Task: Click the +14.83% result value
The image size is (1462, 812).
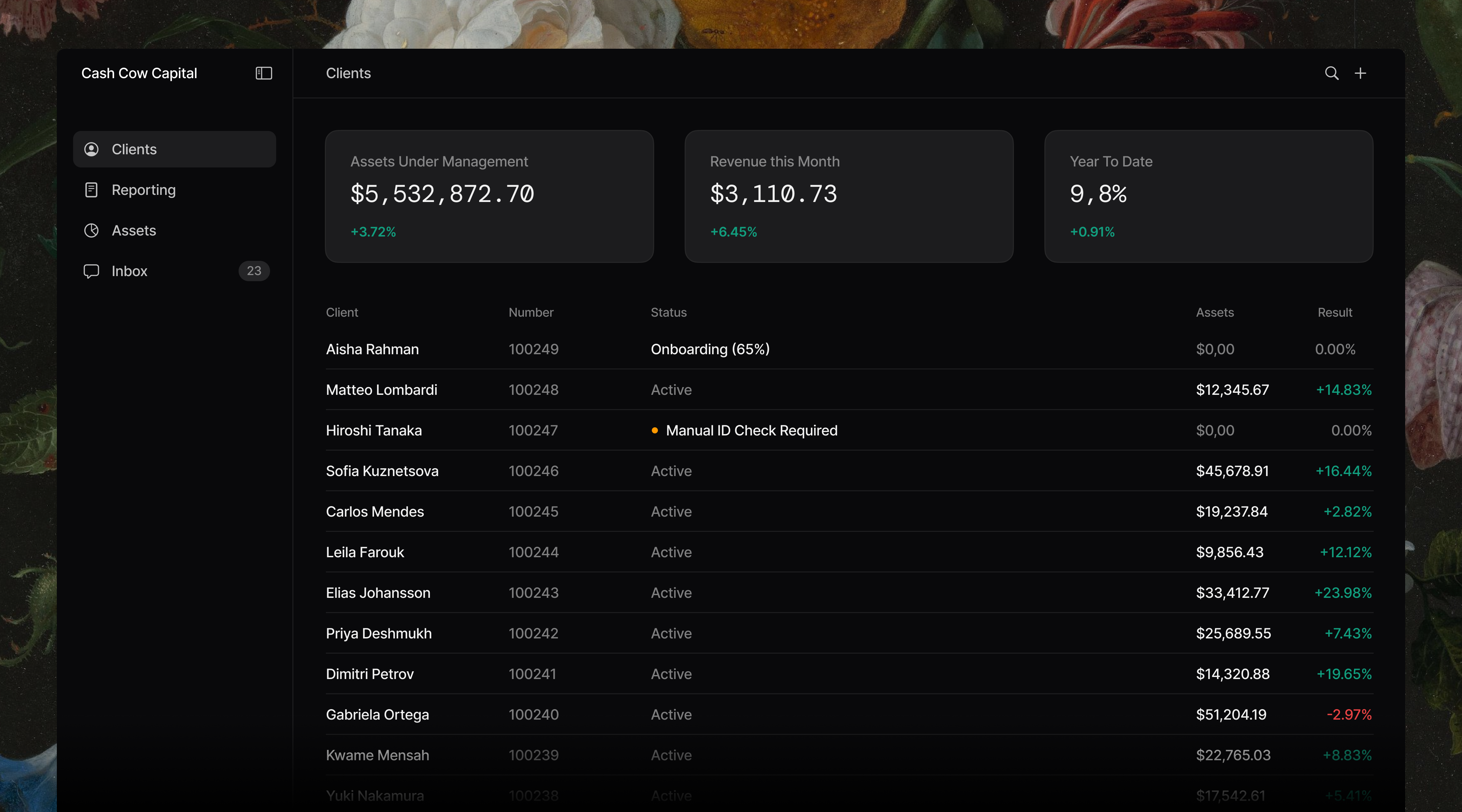Action: 1344,390
